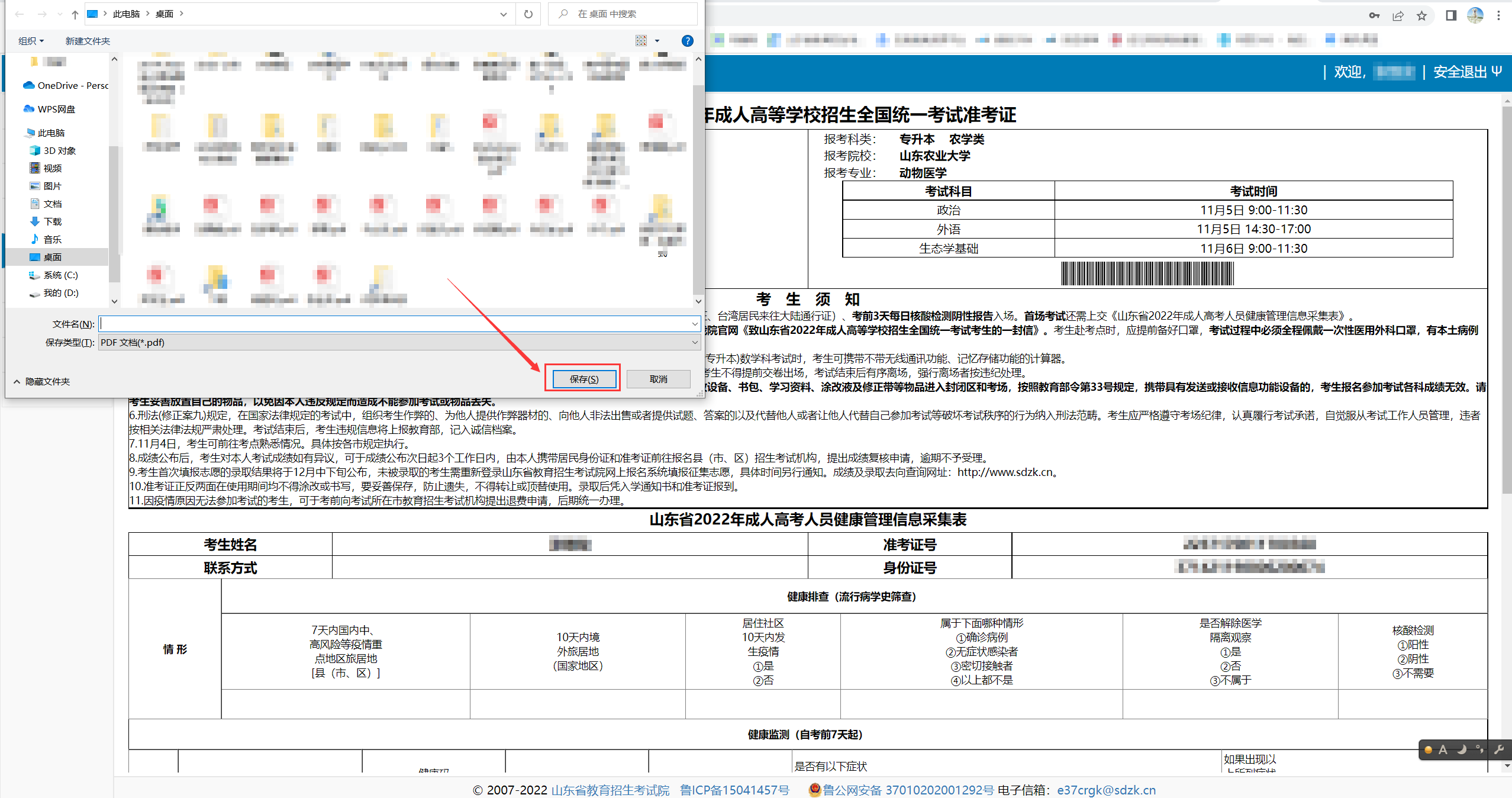1512x798 pixels.
Task: Open the 组织 dropdown menu
Action: 31,41
